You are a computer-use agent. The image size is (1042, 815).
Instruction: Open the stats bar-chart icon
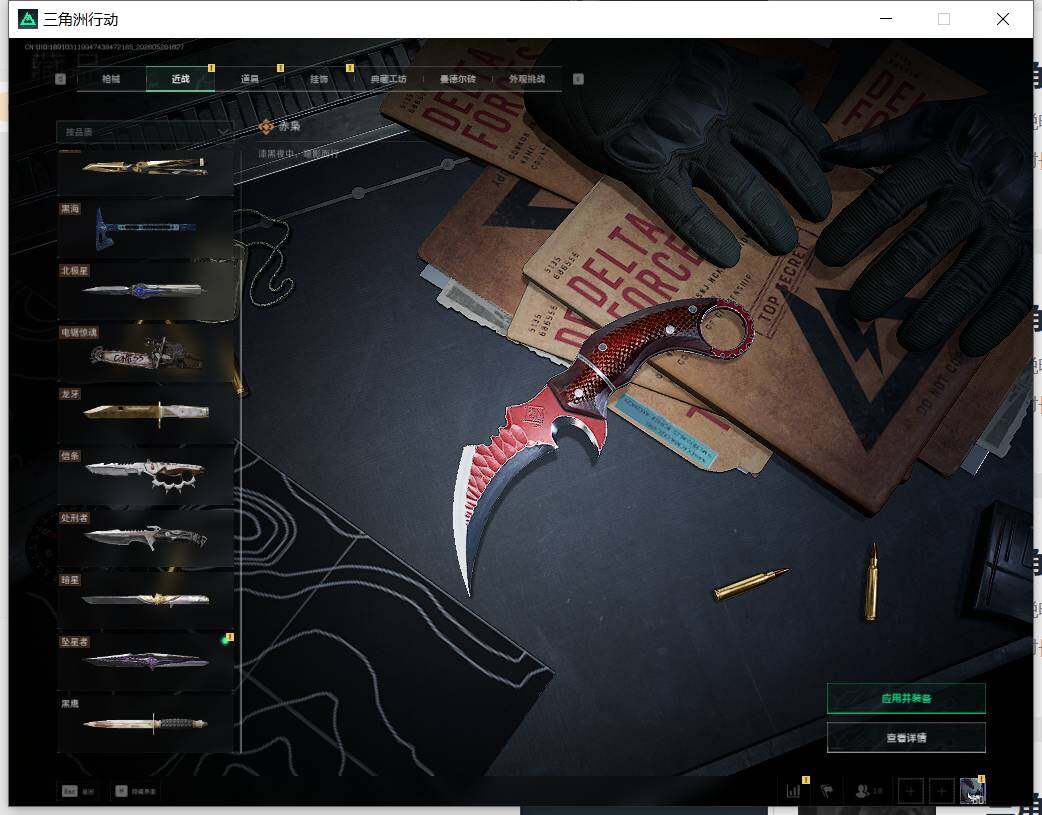point(793,791)
